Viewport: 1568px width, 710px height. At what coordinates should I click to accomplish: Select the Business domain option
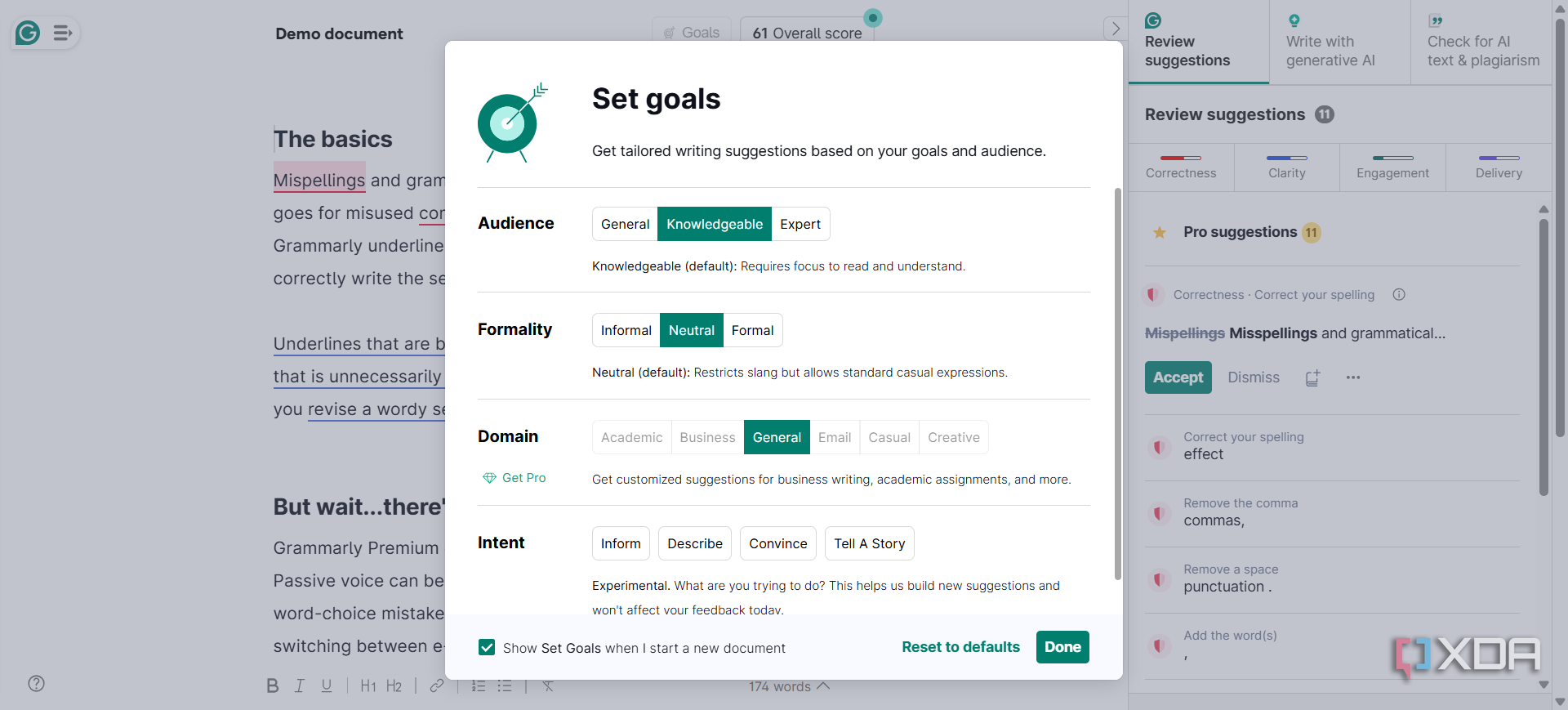pyautogui.click(x=707, y=437)
